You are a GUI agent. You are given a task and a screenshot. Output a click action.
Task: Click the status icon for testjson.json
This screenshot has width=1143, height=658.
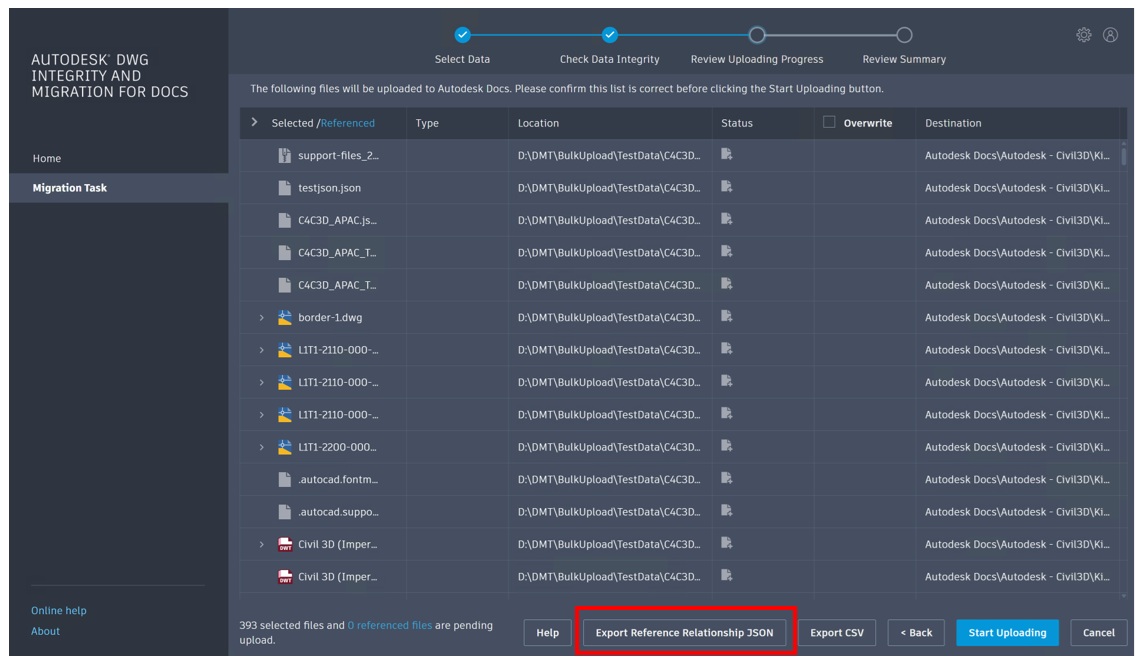[726, 187]
